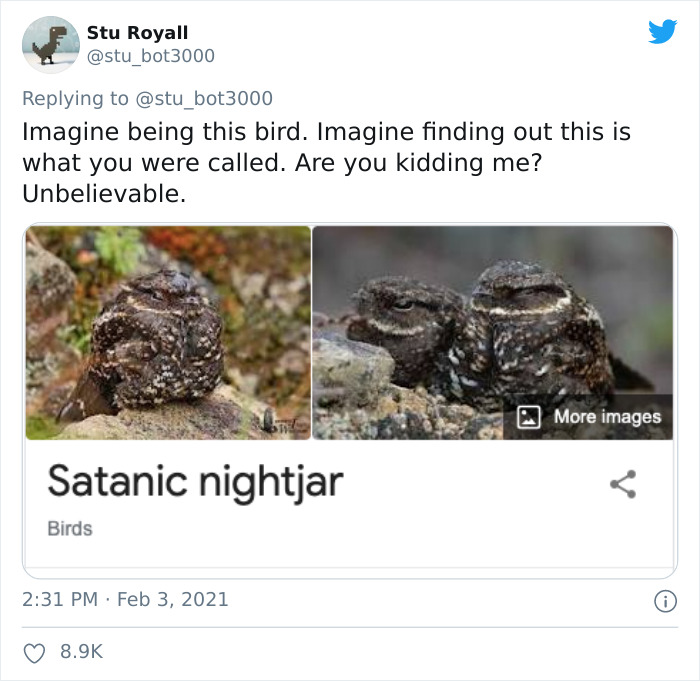The width and height of the screenshot is (700, 681).
Task: Click the picture icon in More images
Action: (529, 416)
